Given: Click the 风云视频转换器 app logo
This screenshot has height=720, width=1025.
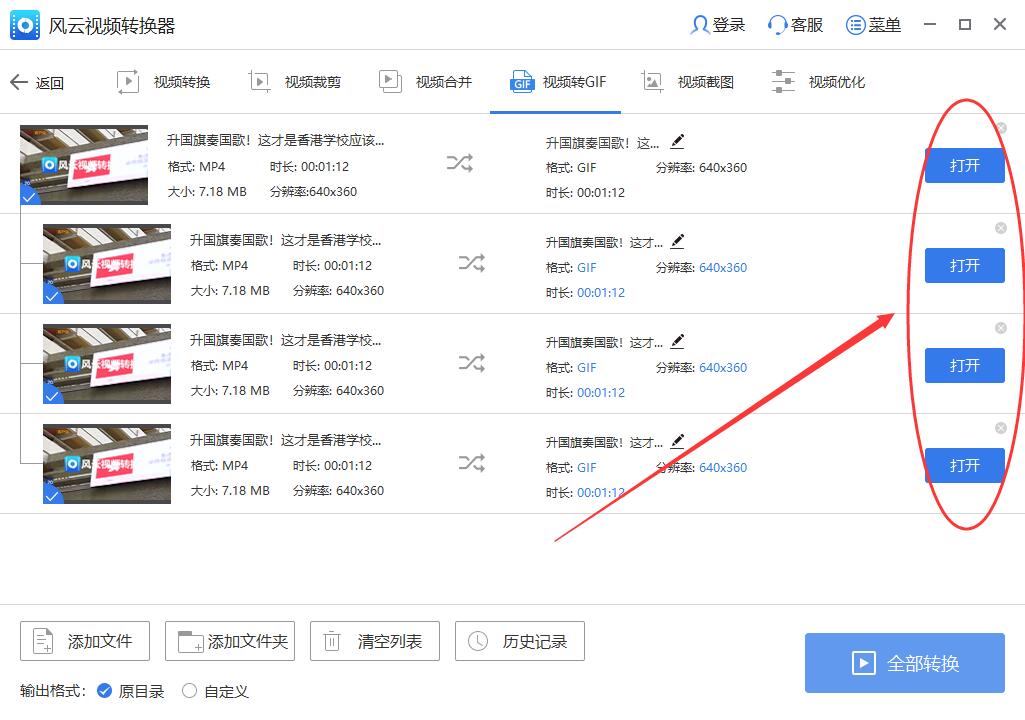Looking at the screenshot, I should [25, 26].
